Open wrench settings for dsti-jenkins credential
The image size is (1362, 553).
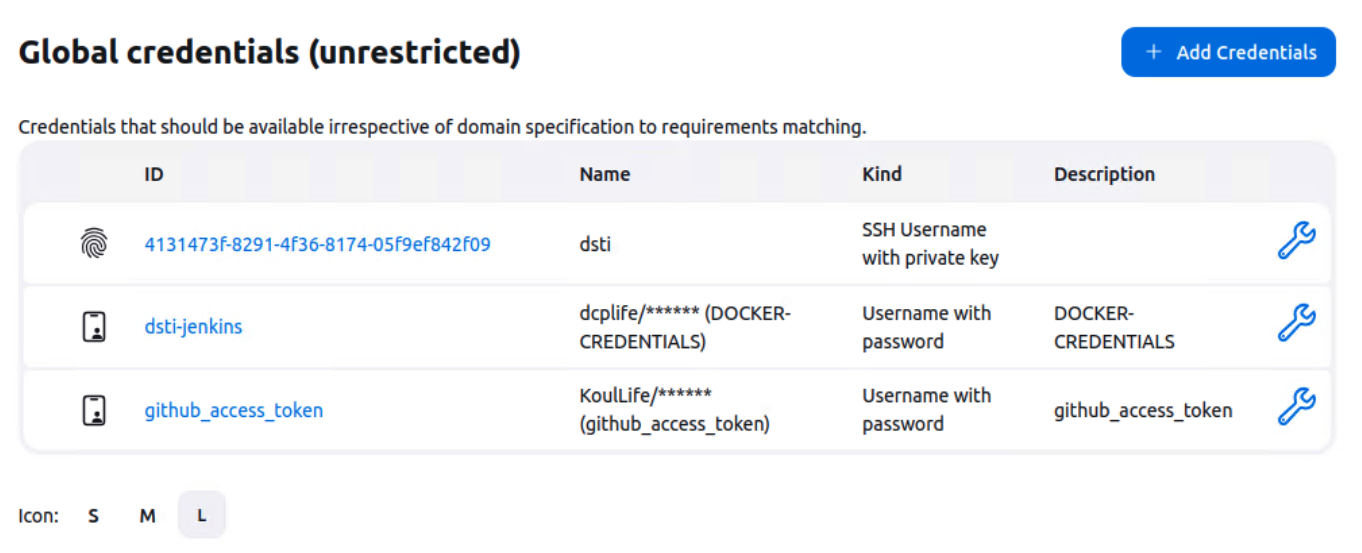coord(1296,325)
